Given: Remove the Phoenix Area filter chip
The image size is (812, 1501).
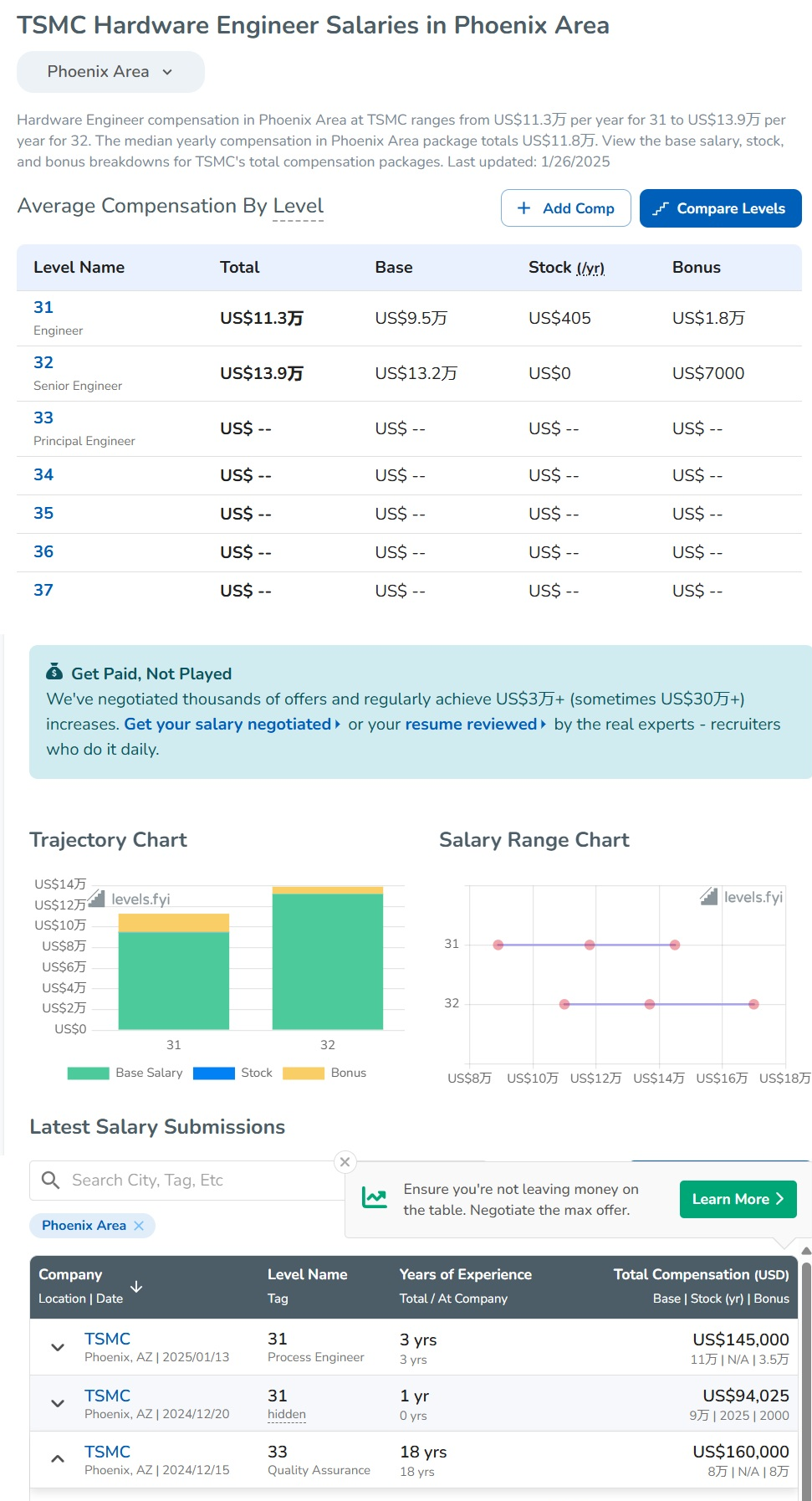Looking at the screenshot, I should (x=139, y=1226).
